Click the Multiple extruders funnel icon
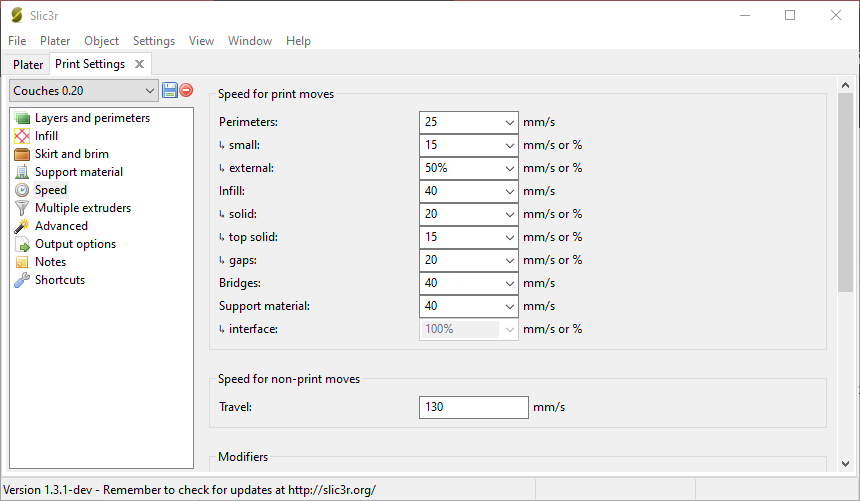 click(x=22, y=208)
